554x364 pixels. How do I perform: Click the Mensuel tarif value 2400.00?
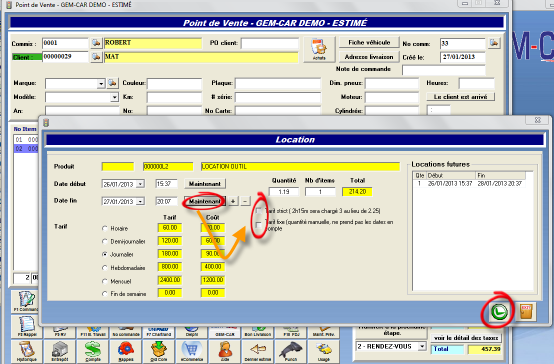pos(170,280)
